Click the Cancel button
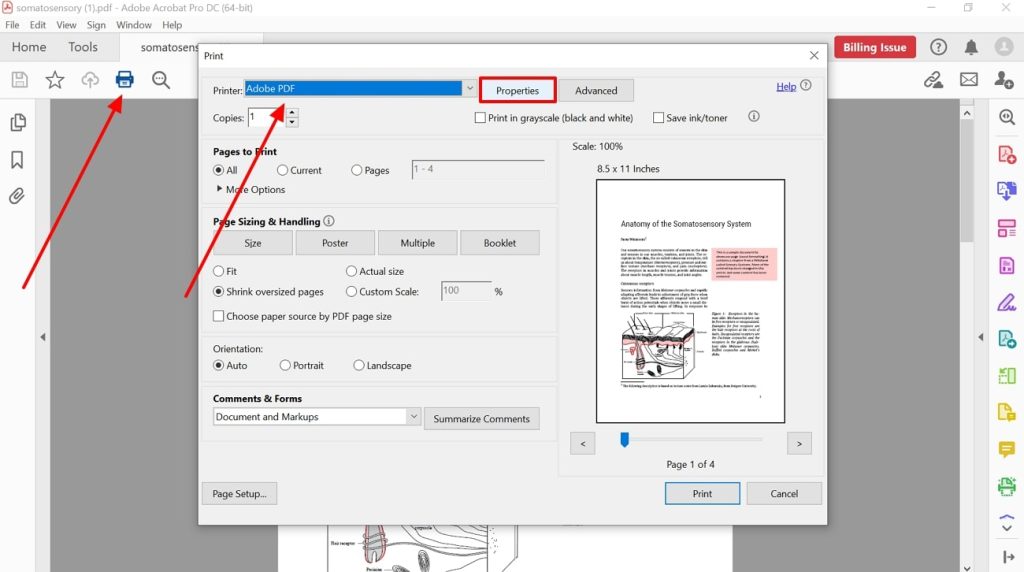 [784, 494]
